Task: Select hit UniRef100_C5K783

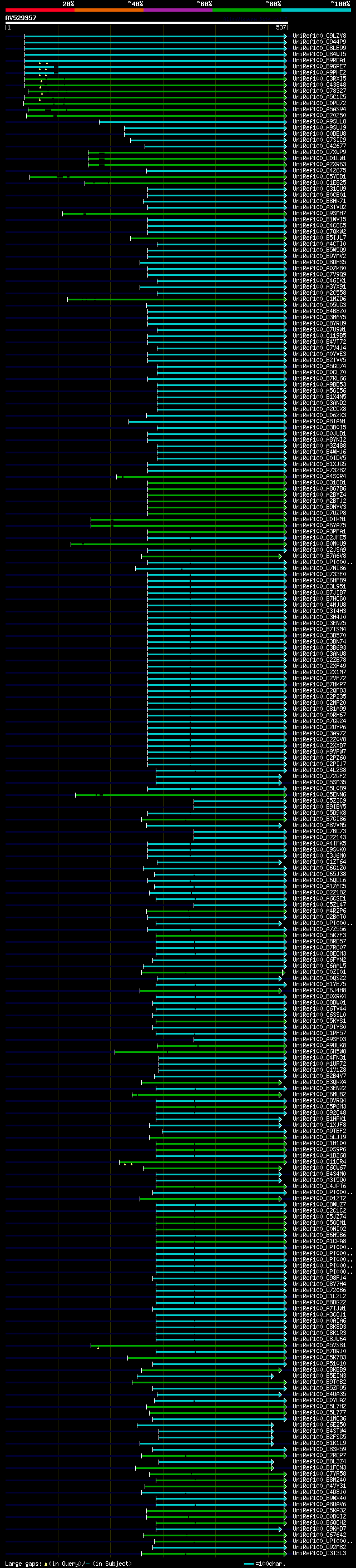Action: [x=319, y=1357]
